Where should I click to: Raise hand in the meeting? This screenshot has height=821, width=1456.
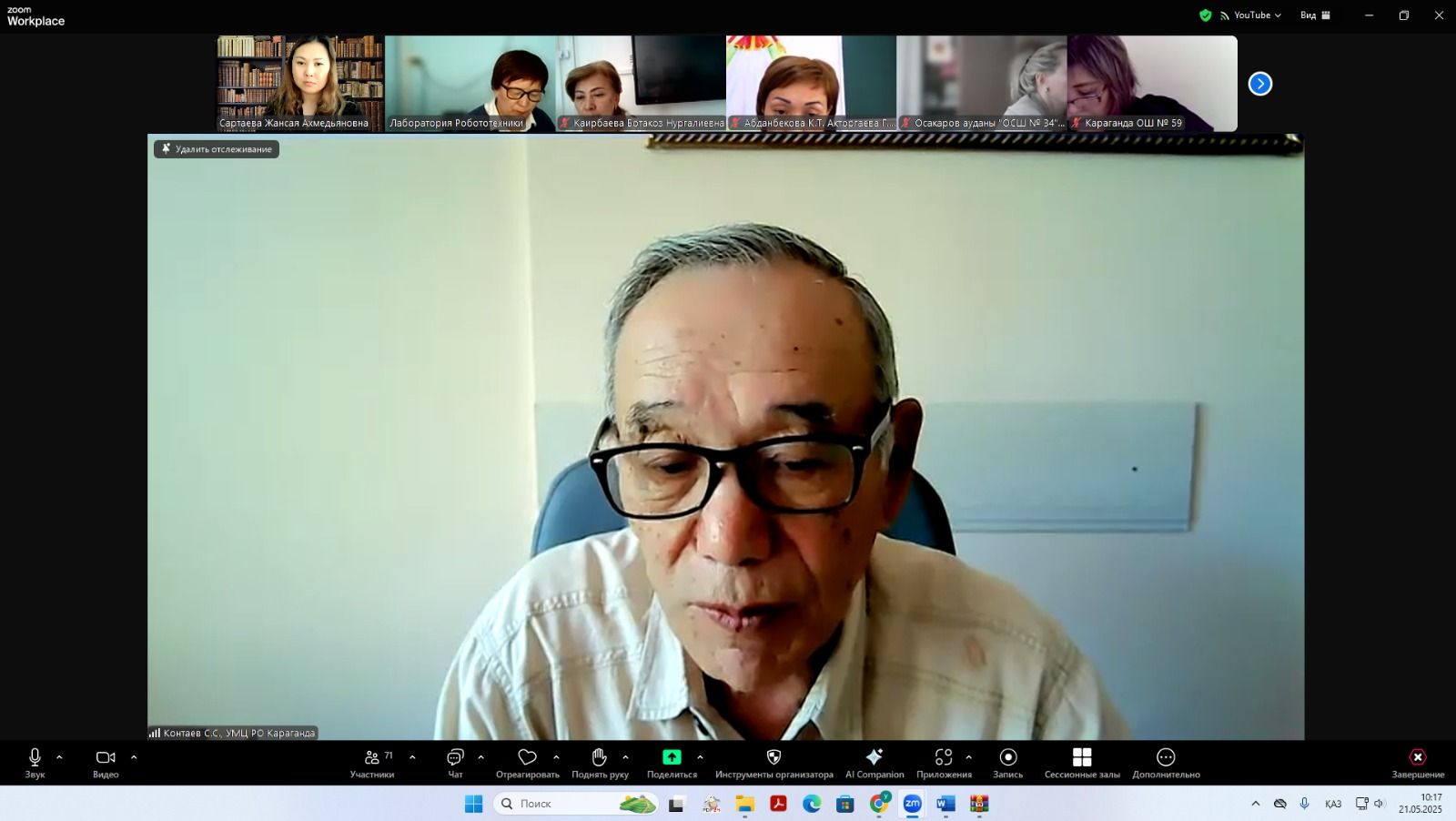(600, 763)
